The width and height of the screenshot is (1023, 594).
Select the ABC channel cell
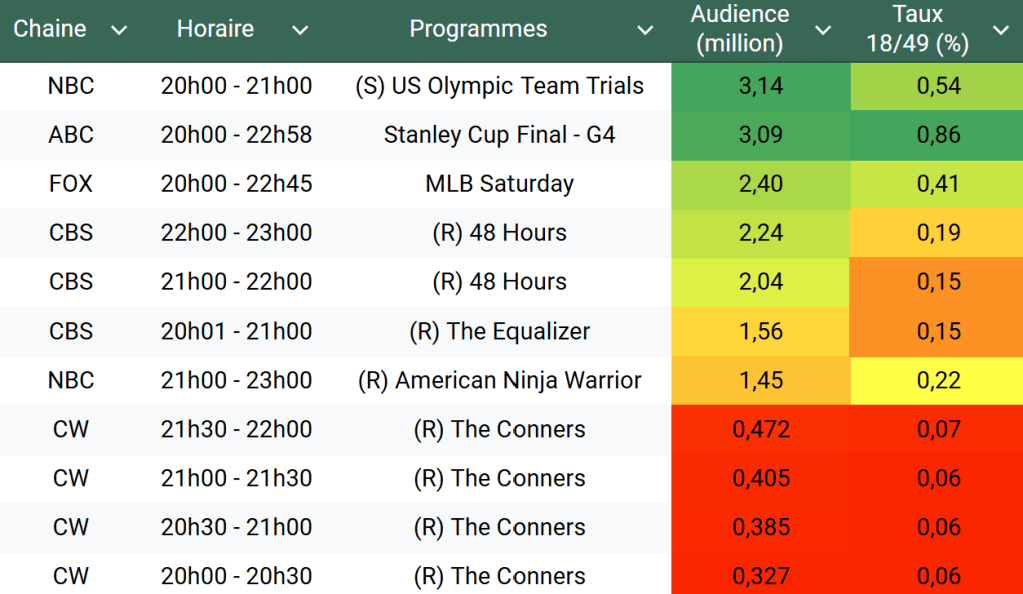pos(71,135)
